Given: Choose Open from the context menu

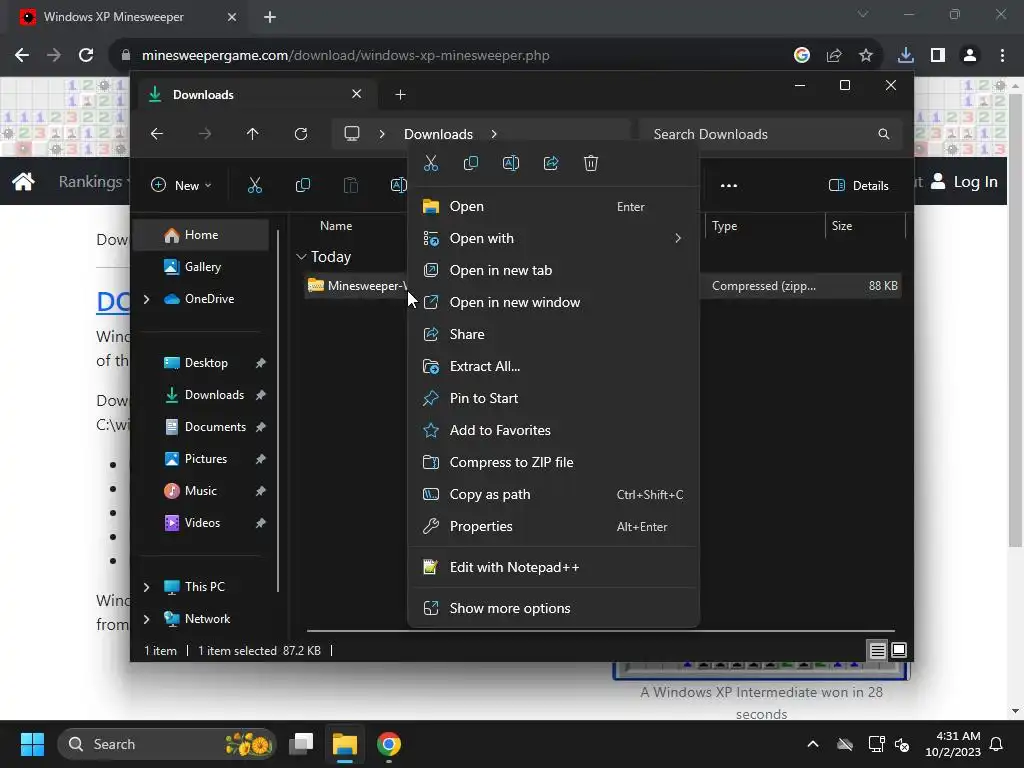Looking at the screenshot, I should (x=553, y=206).
